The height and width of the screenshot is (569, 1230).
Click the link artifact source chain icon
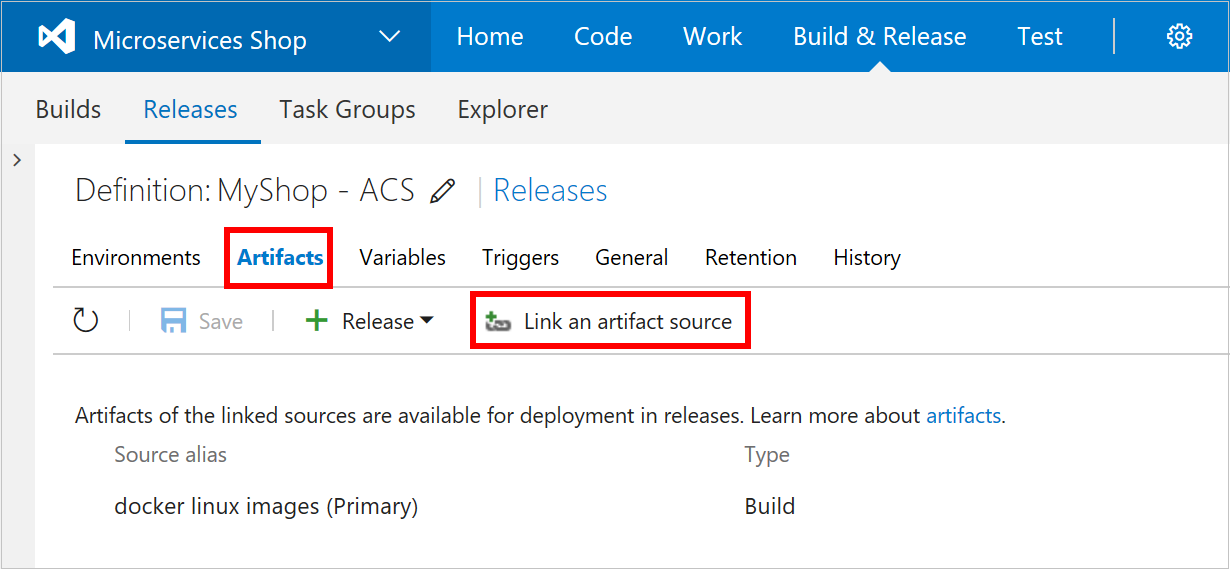[498, 322]
